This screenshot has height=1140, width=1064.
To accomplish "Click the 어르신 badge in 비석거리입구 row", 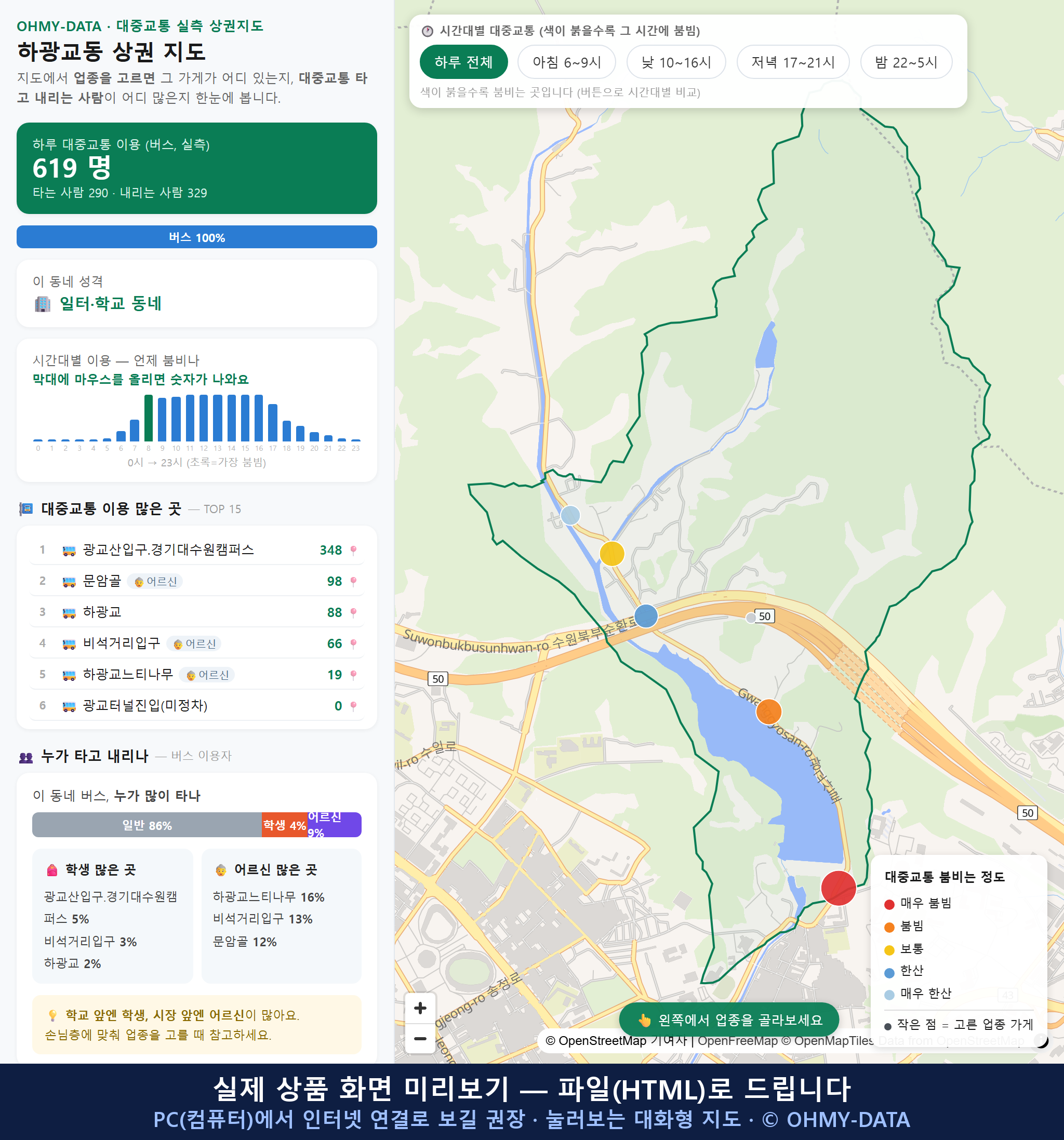I will coord(194,643).
